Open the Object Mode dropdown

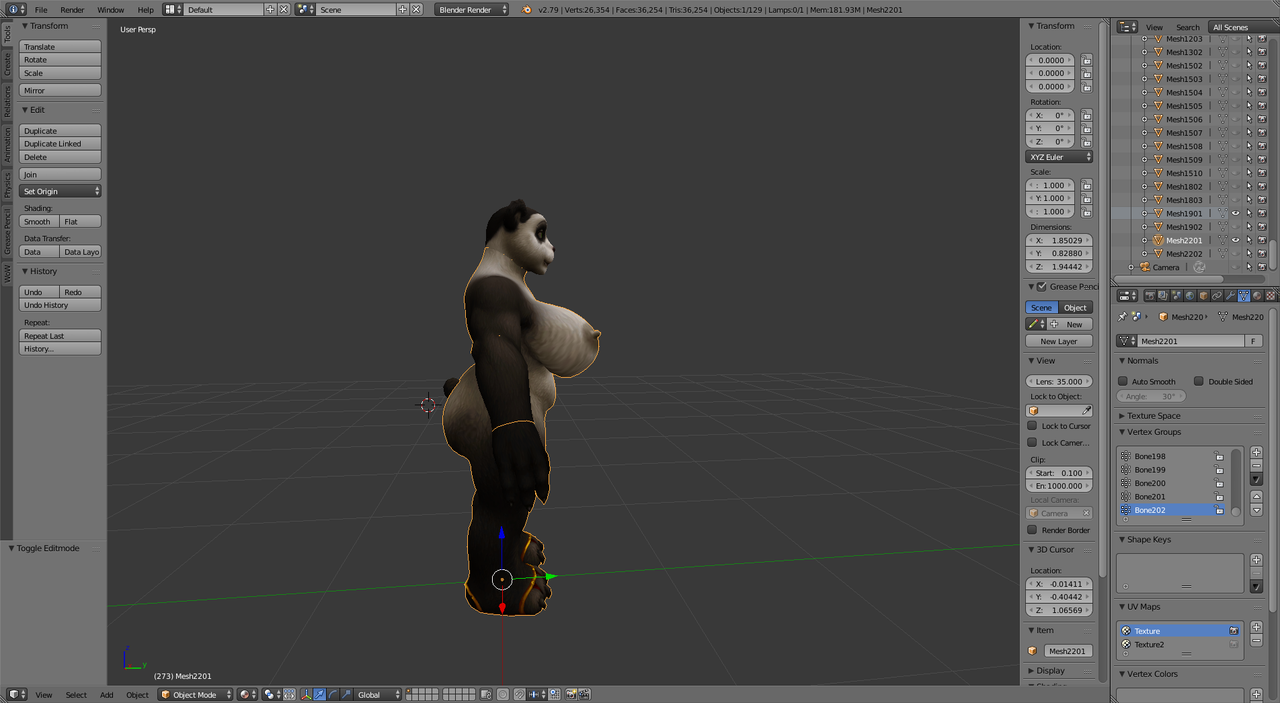coord(196,694)
